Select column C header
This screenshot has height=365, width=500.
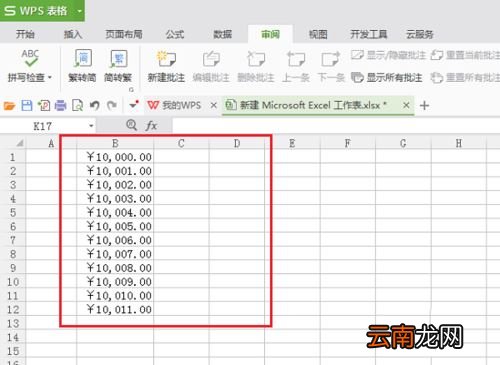click(x=181, y=143)
